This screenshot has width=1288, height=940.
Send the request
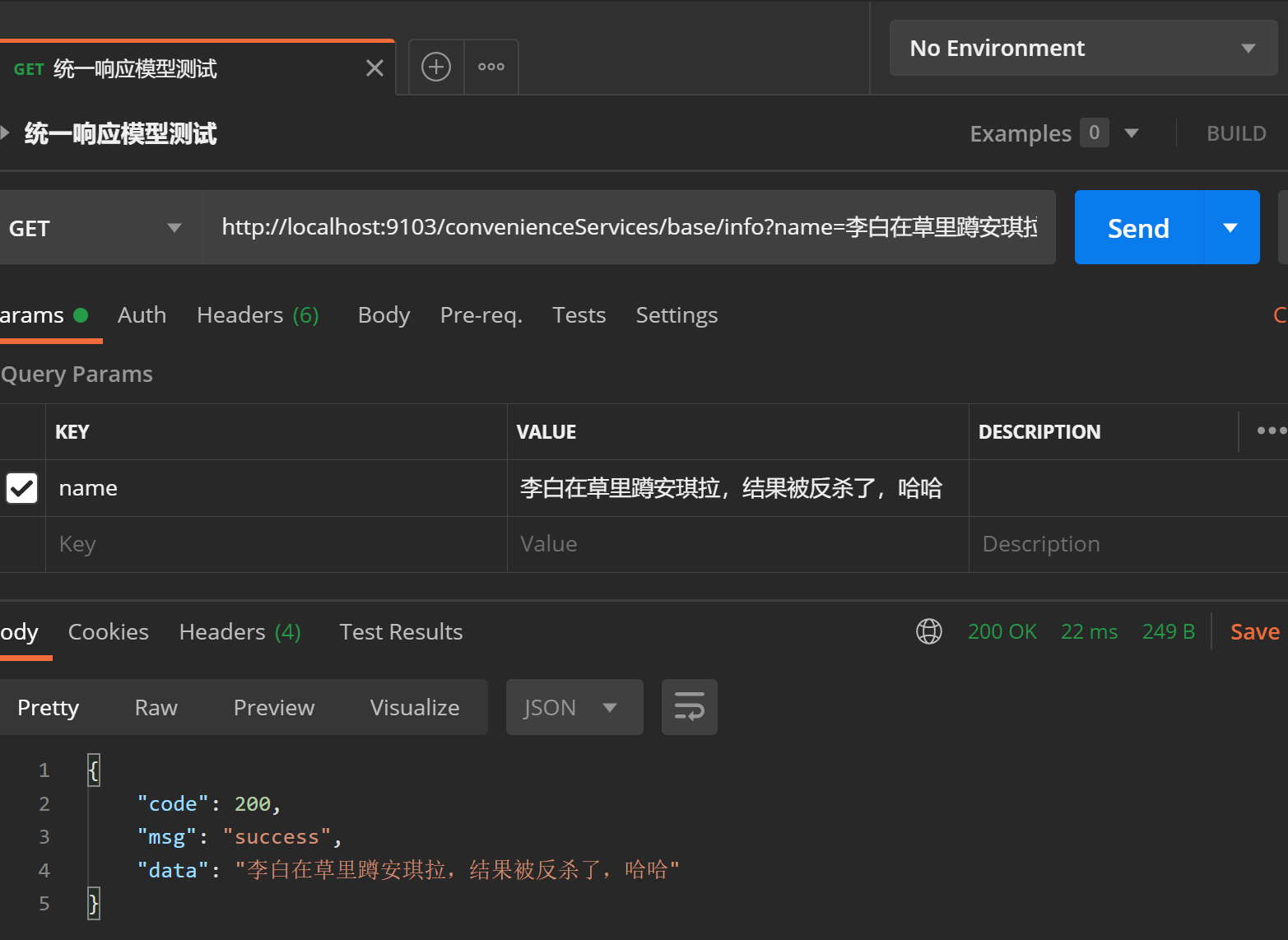pos(1138,228)
